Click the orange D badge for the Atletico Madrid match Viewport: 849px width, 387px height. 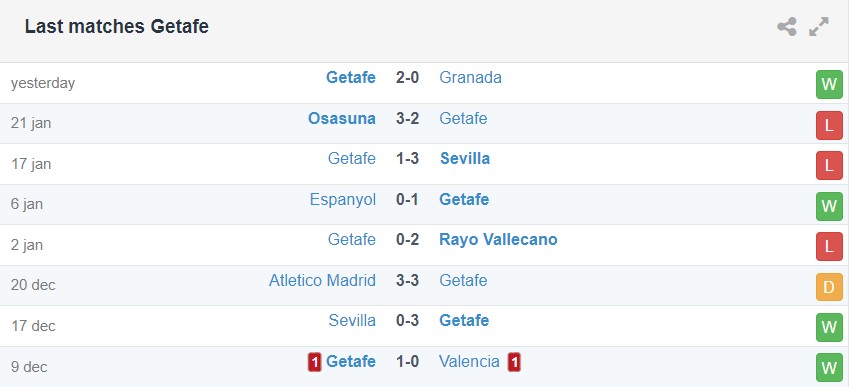click(829, 287)
